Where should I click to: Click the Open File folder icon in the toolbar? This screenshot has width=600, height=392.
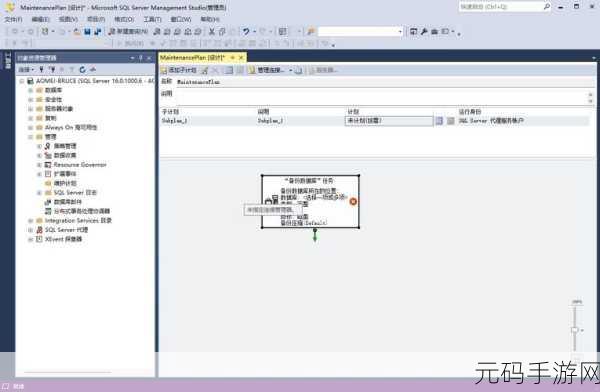[x=77, y=32]
